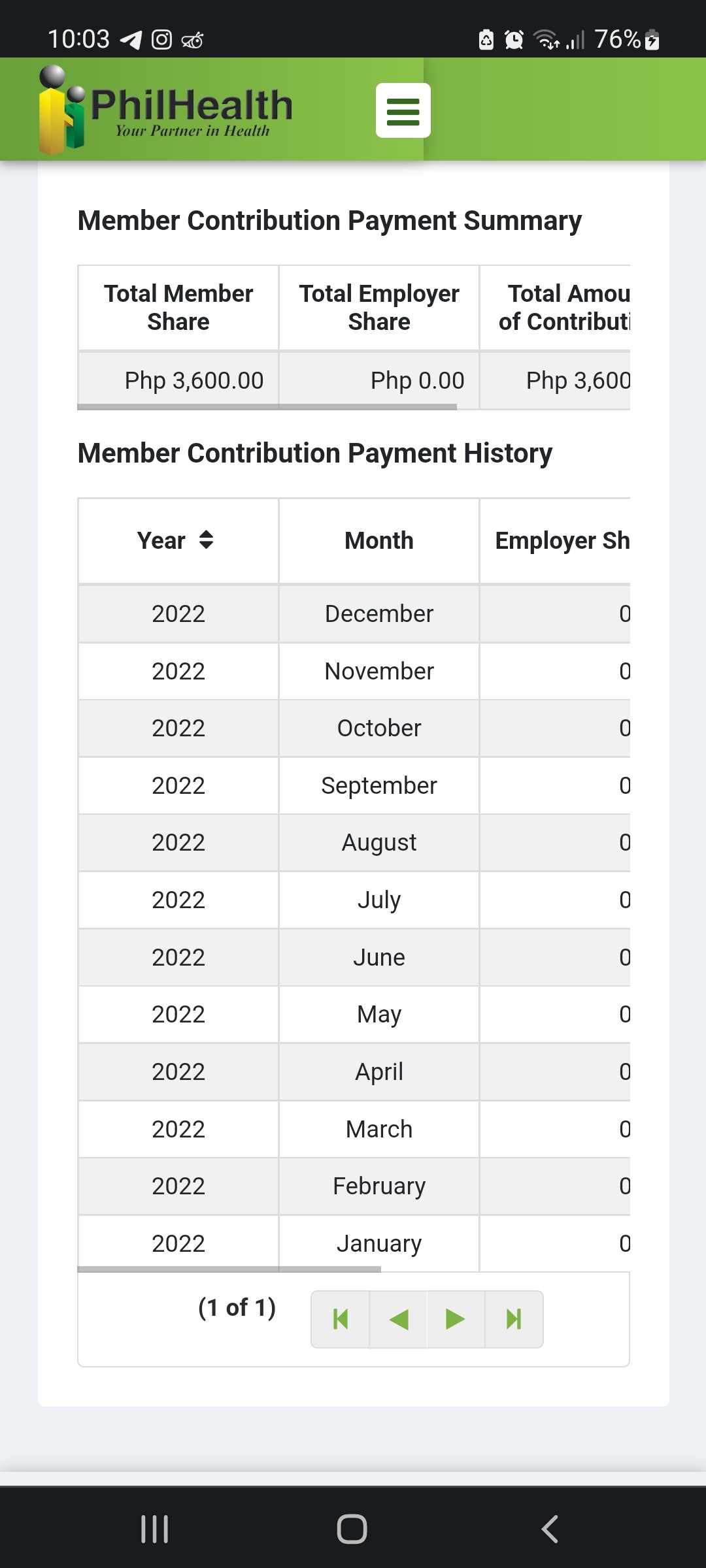Screen dimensions: 706x1568
Task: Tap the Total Employer Share header
Action: click(379, 308)
